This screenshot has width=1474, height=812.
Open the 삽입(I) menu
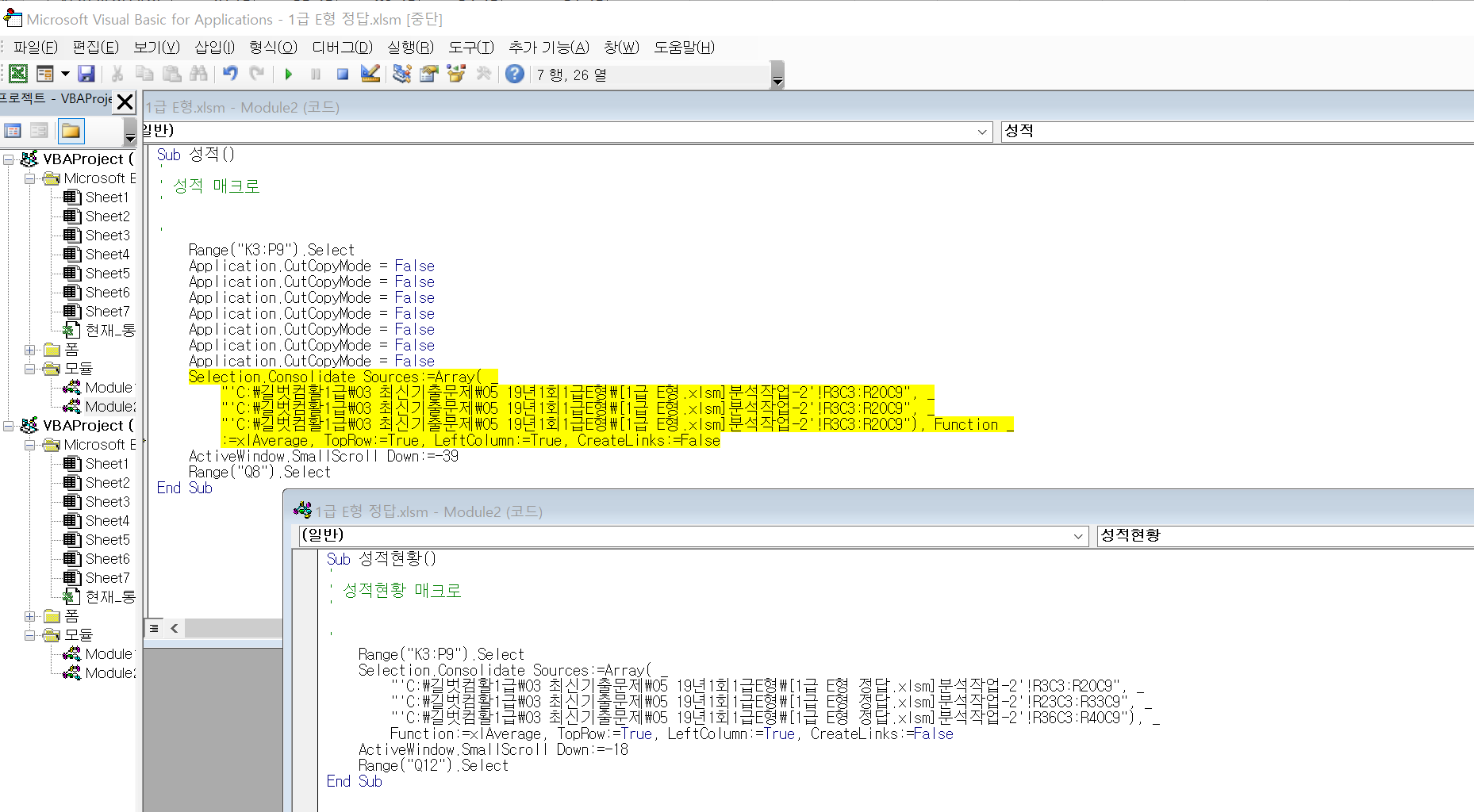(x=214, y=48)
